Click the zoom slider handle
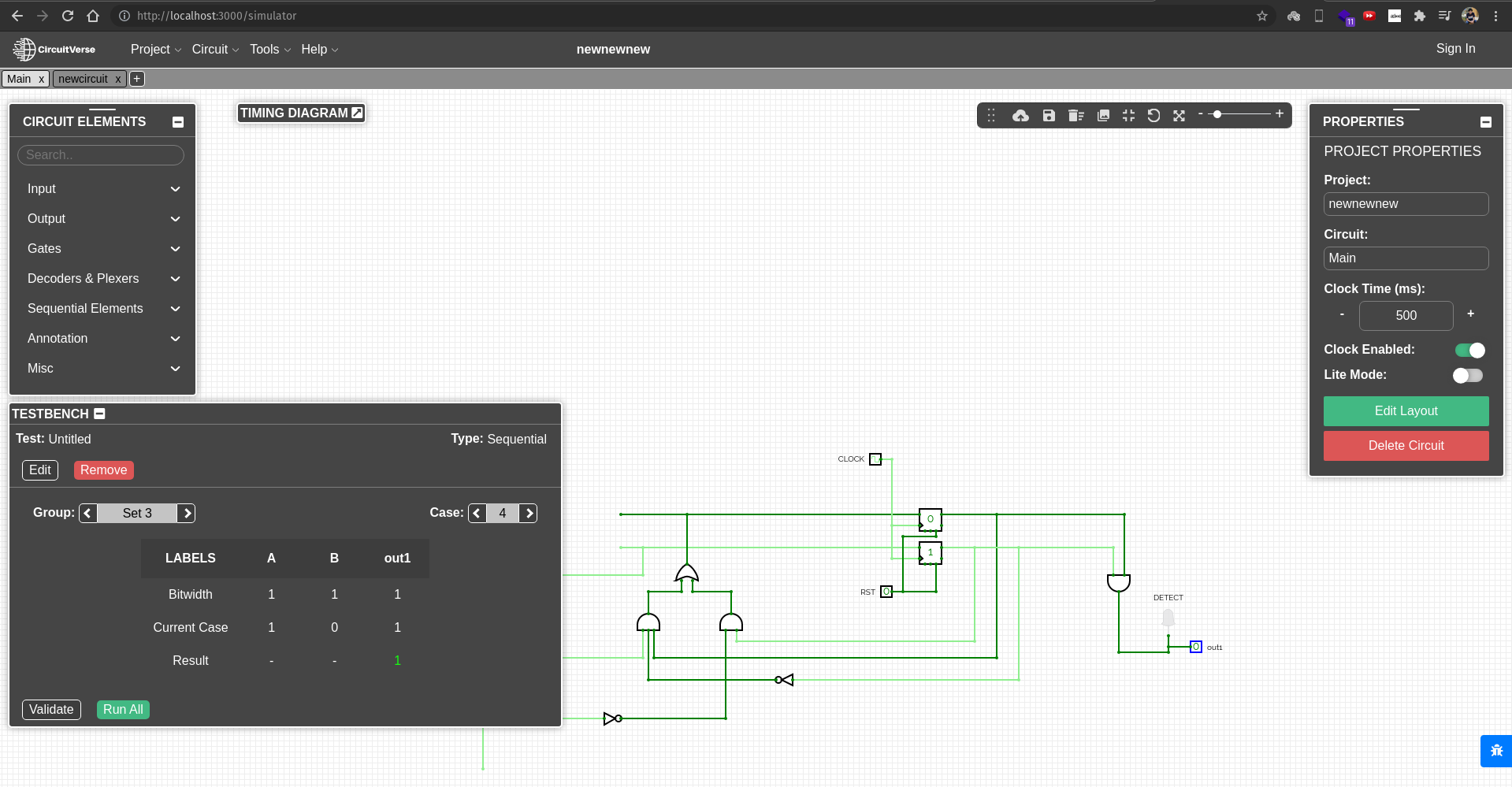This screenshot has height=787, width=1512. coord(1217,115)
